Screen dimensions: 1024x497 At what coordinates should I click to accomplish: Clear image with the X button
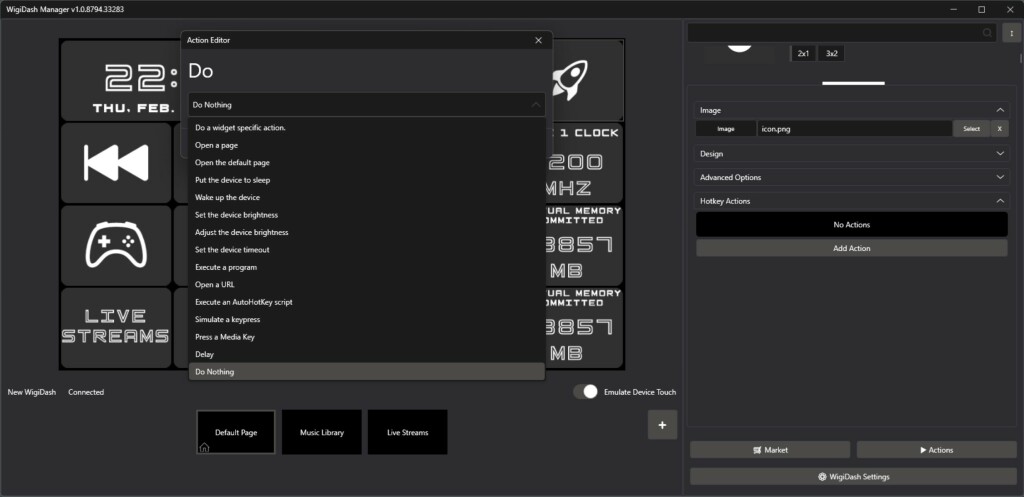(x=1000, y=129)
